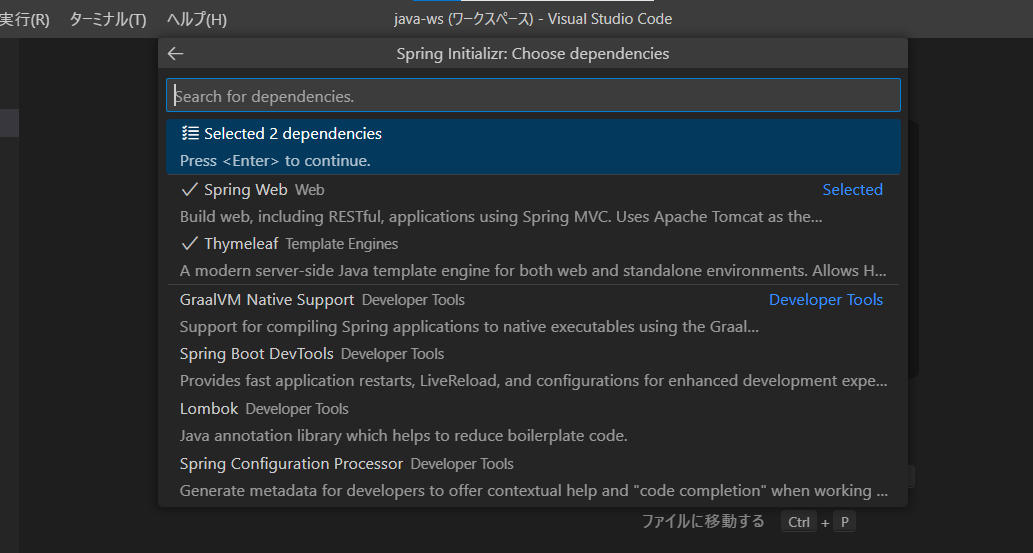Click the Spring Initializr: Choose dependencies heading
This screenshot has height=553, width=1033.
pyautogui.click(x=533, y=54)
